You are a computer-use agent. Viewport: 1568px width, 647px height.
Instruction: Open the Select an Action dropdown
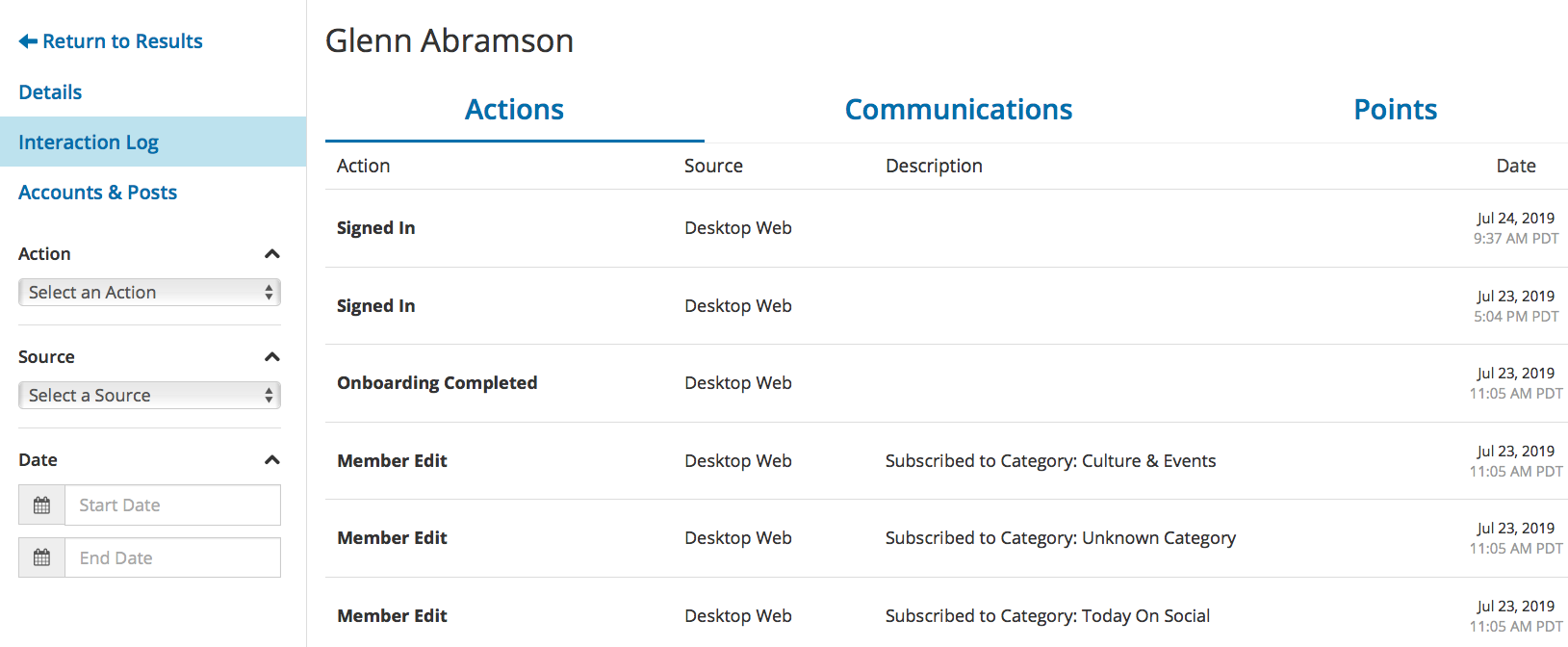144,292
